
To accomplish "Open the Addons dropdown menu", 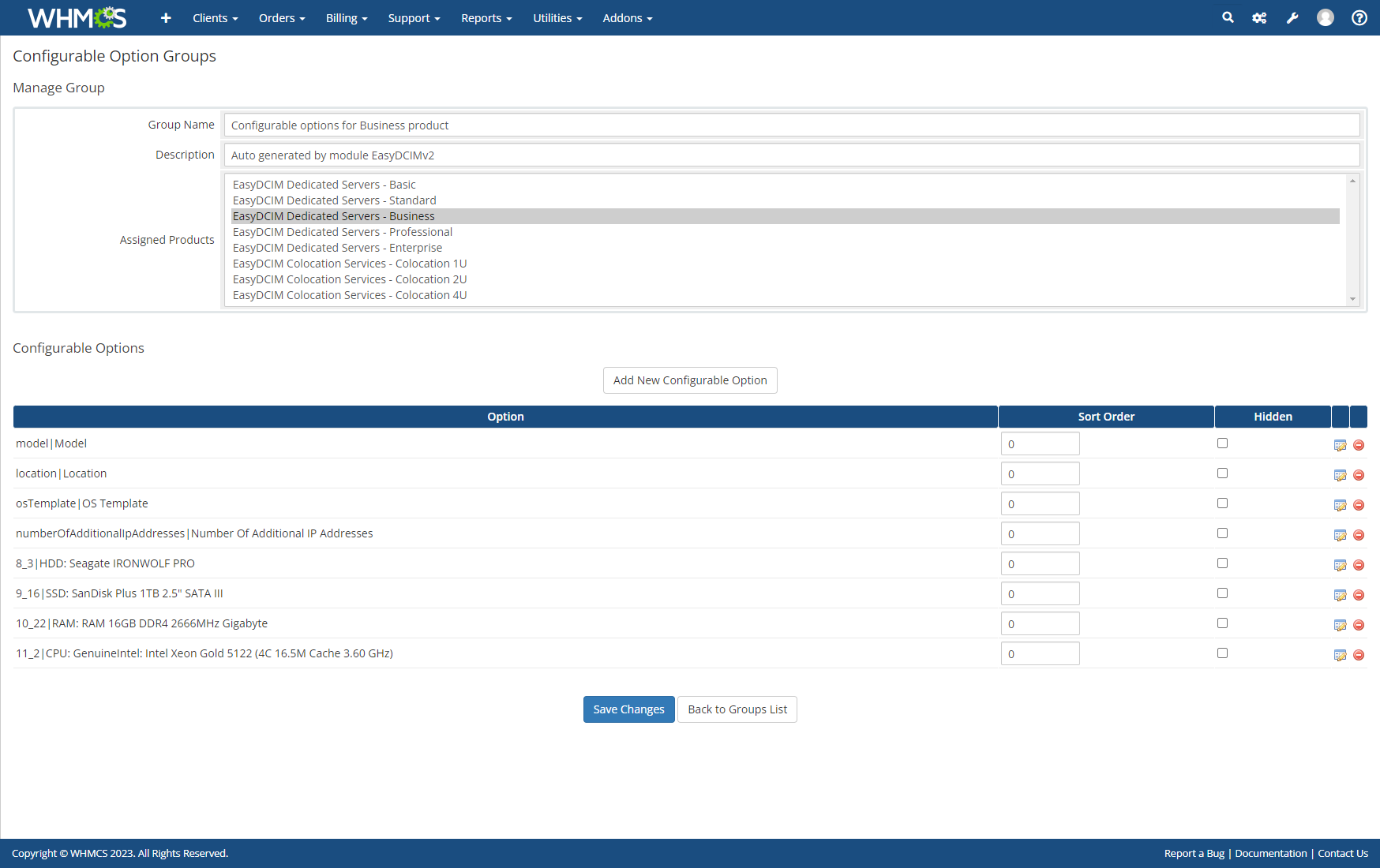I will 628,18.
